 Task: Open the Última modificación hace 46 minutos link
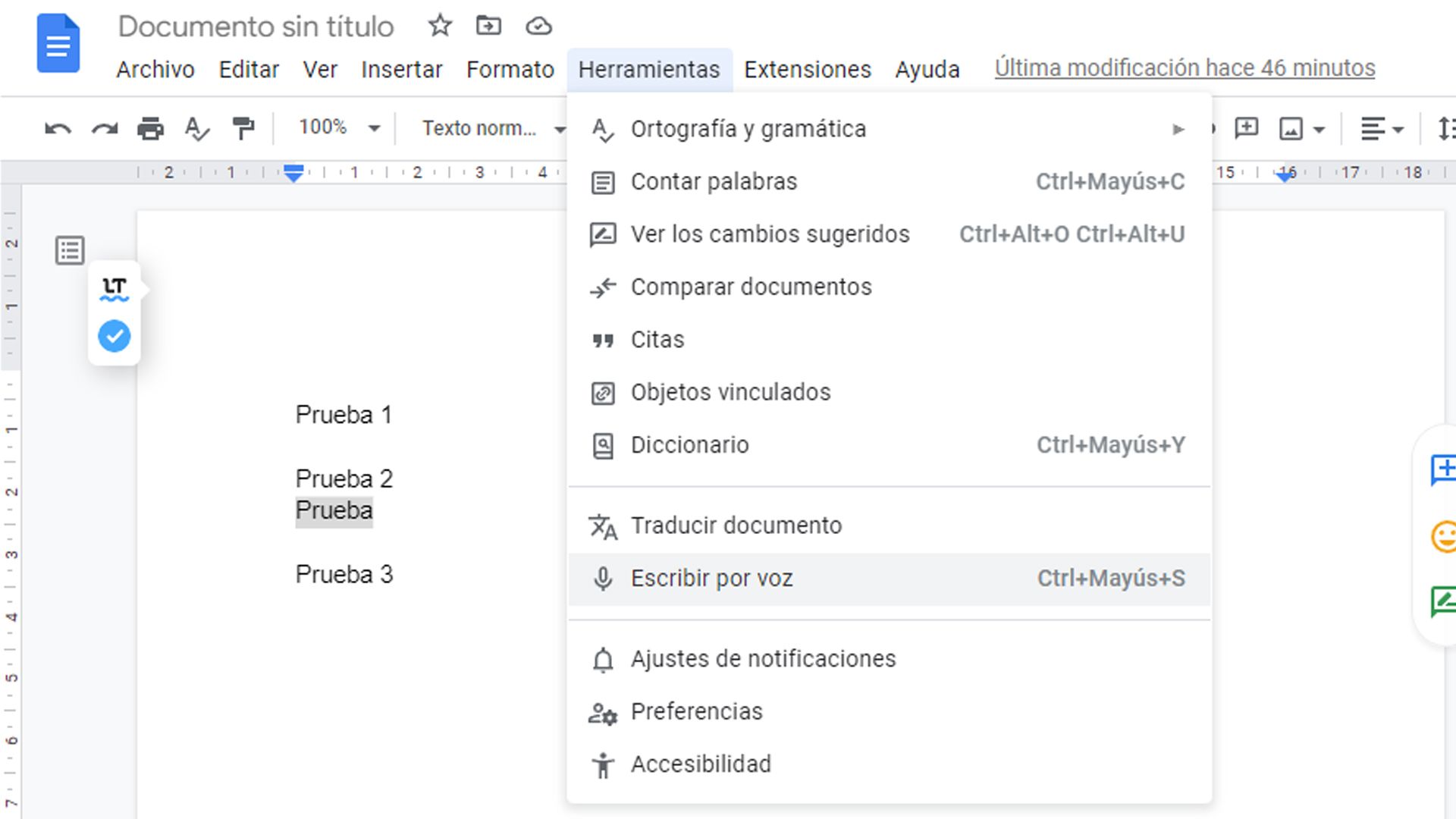(1183, 67)
